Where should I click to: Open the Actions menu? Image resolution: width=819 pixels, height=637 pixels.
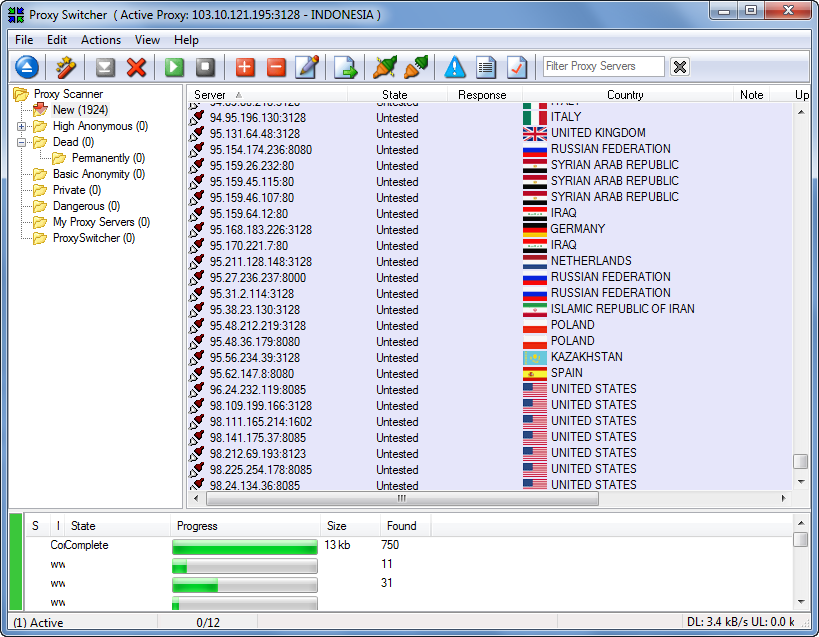coord(101,40)
